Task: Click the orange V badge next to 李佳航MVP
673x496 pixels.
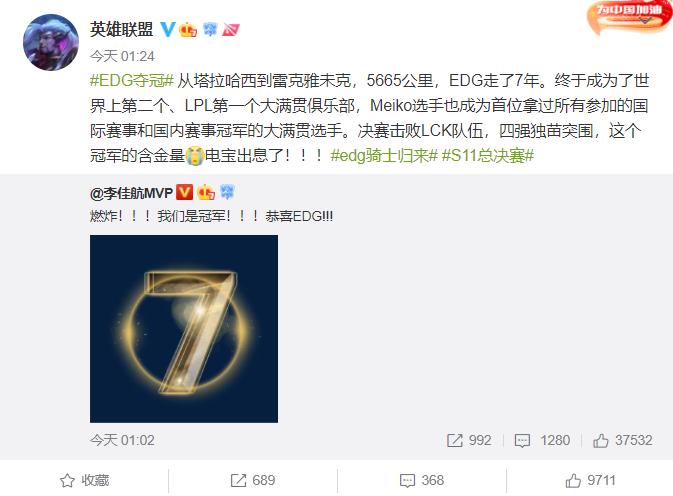Action: (185, 192)
